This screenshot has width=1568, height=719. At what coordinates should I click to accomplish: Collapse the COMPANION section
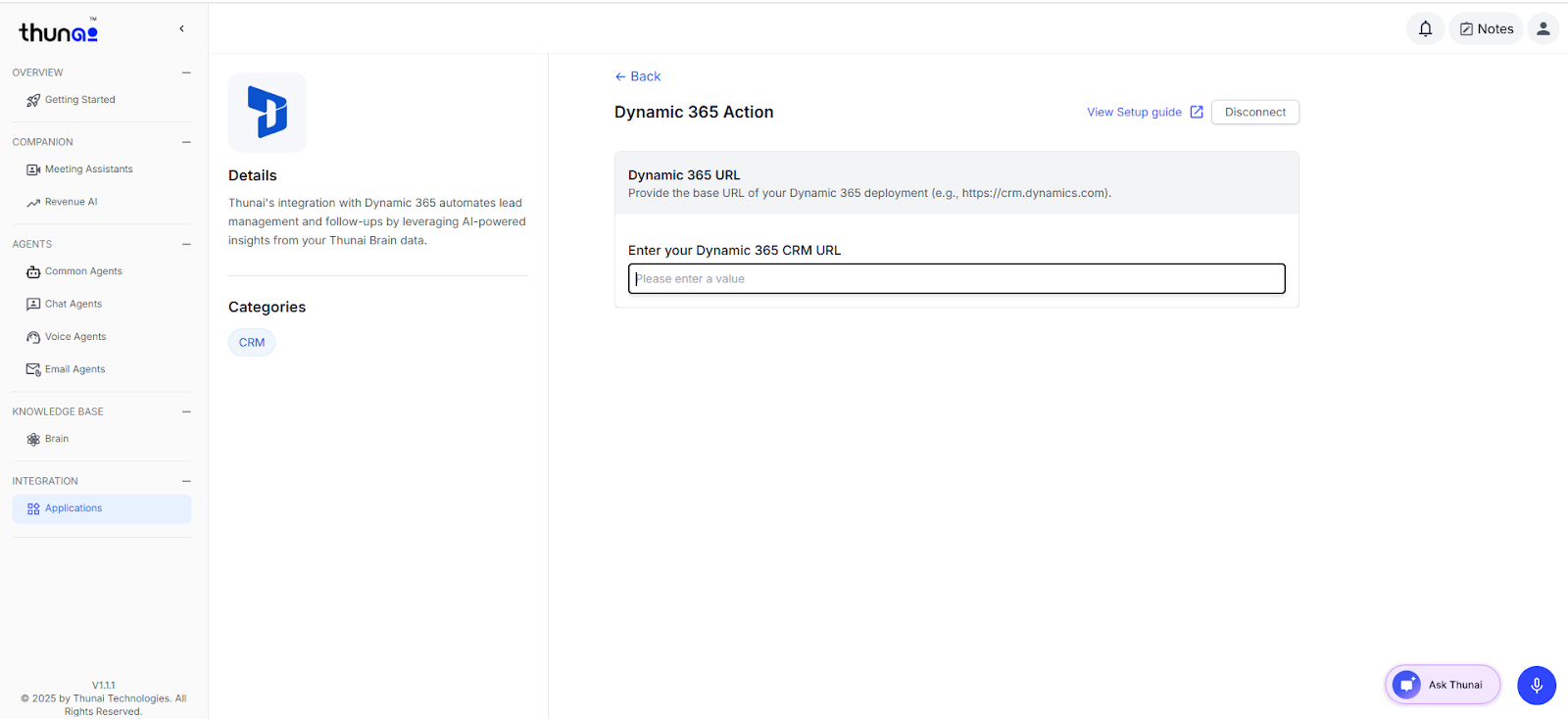[186, 142]
